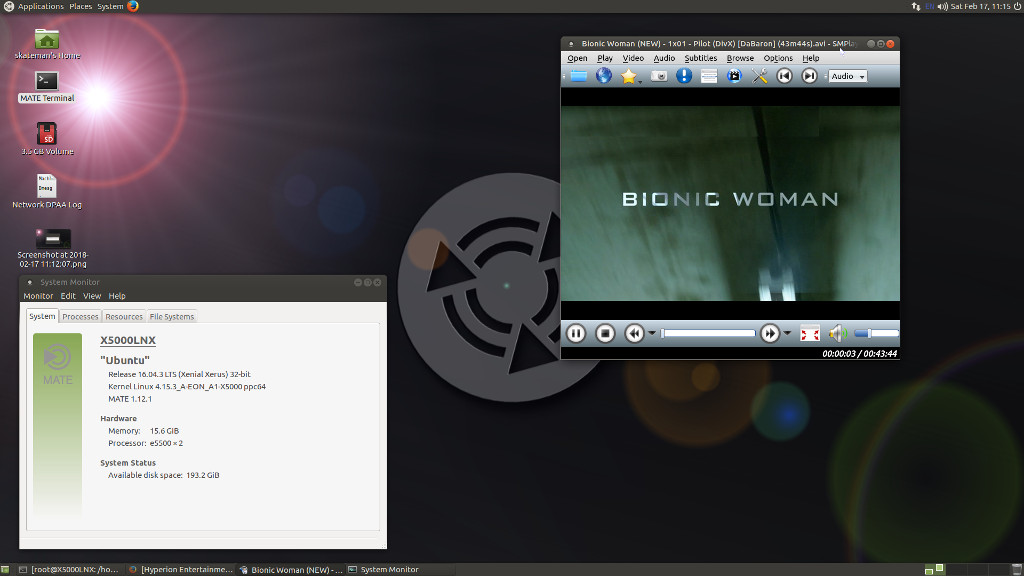The height and width of the screenshot is (576, 1024).
Task: Launch Firefox from the top panel icon
Action: 133,6
